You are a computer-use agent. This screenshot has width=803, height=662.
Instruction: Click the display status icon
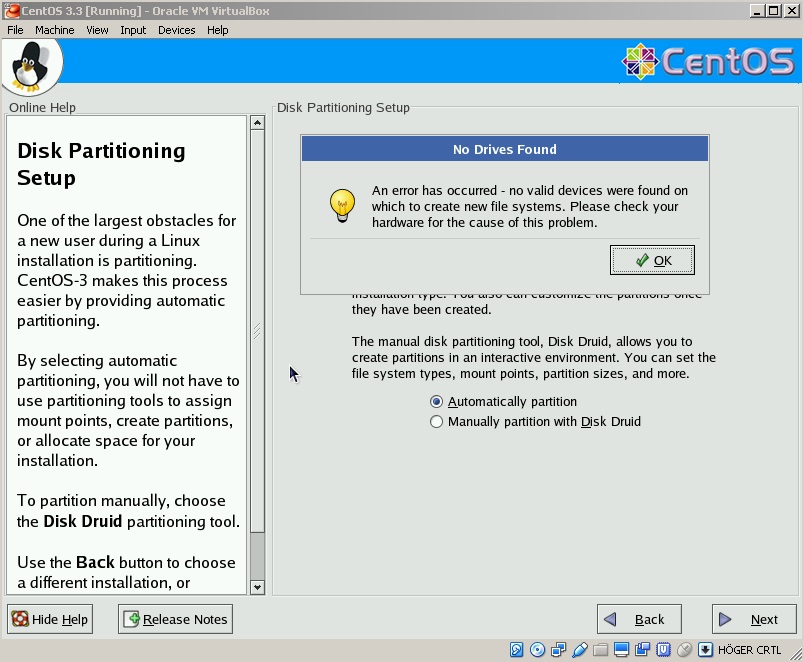(x=621, y=650)
